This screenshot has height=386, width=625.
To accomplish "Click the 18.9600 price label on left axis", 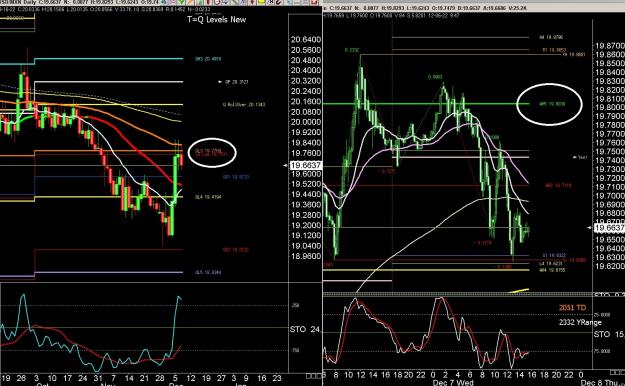I will tap(306, 256).
